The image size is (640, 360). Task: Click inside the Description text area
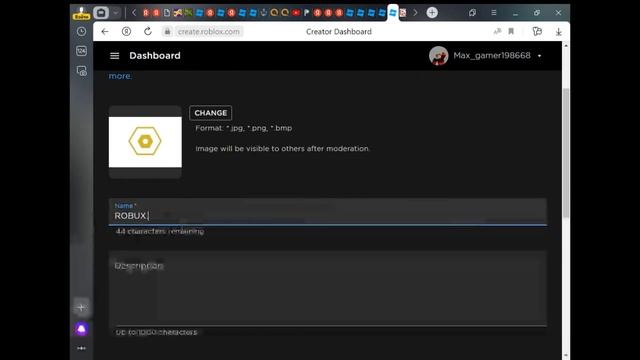[327, 289]
